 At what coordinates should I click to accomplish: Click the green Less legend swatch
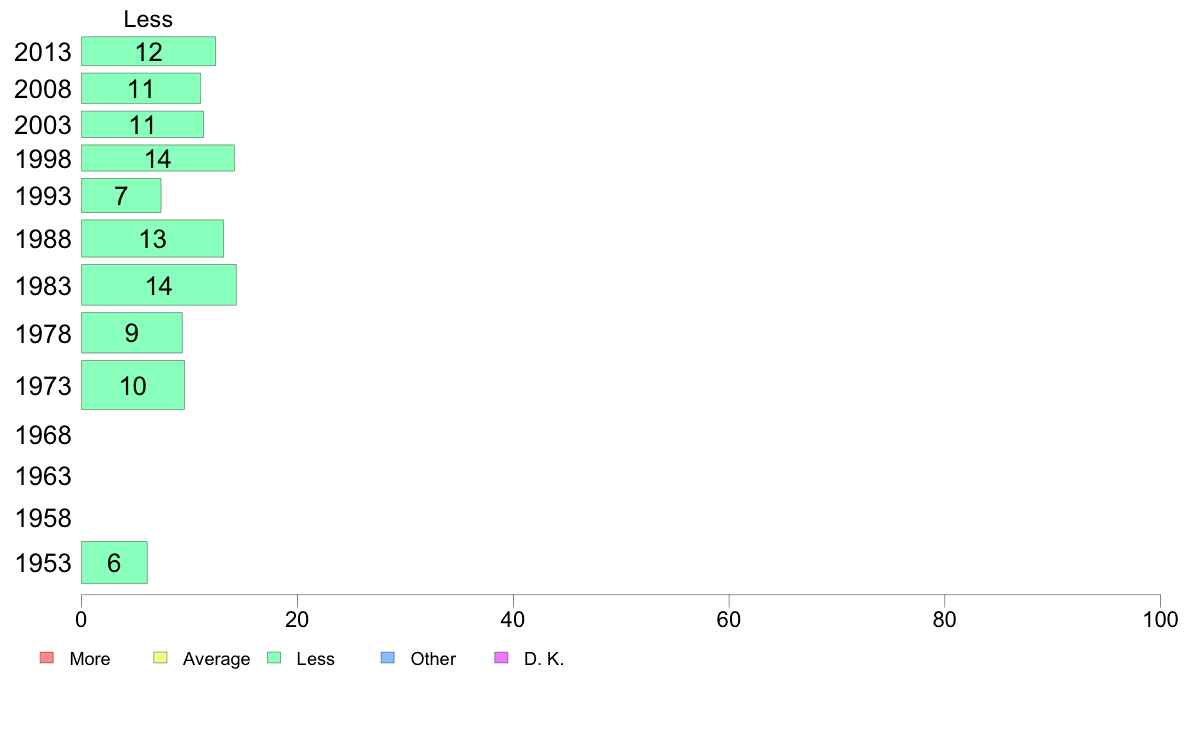(274, 658)
